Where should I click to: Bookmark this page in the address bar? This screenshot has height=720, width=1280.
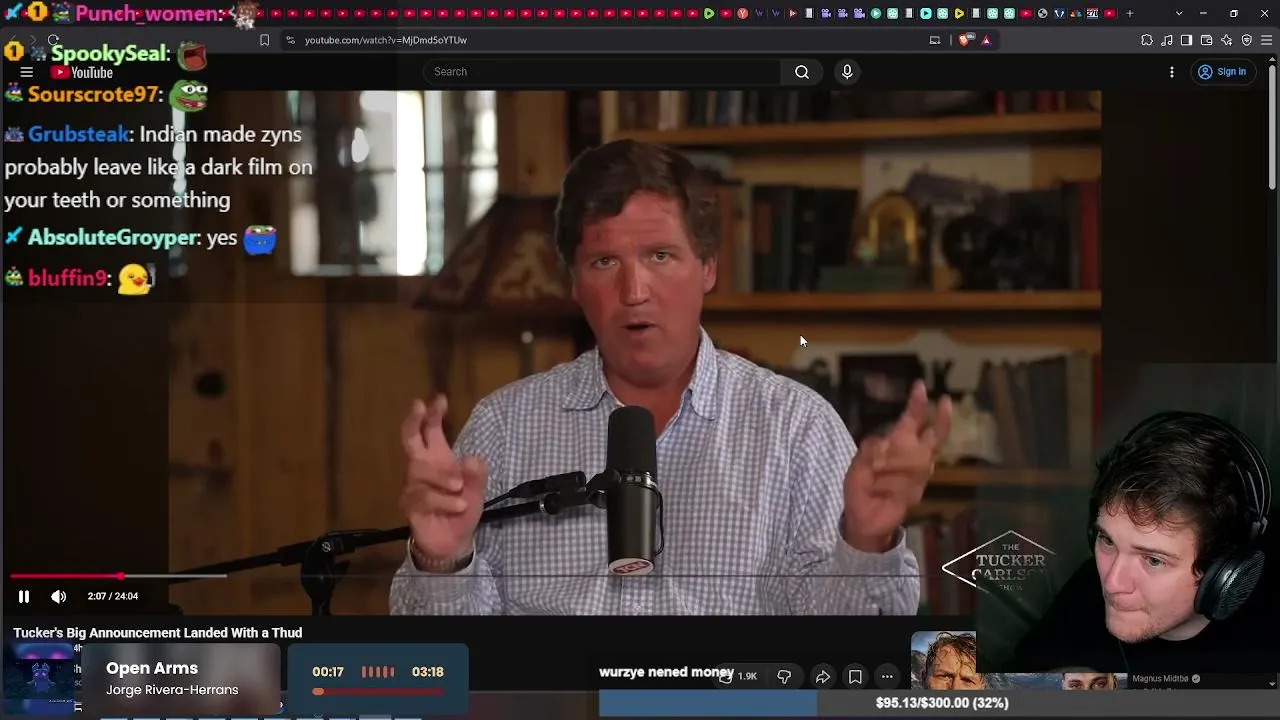[x=264, y=40]
